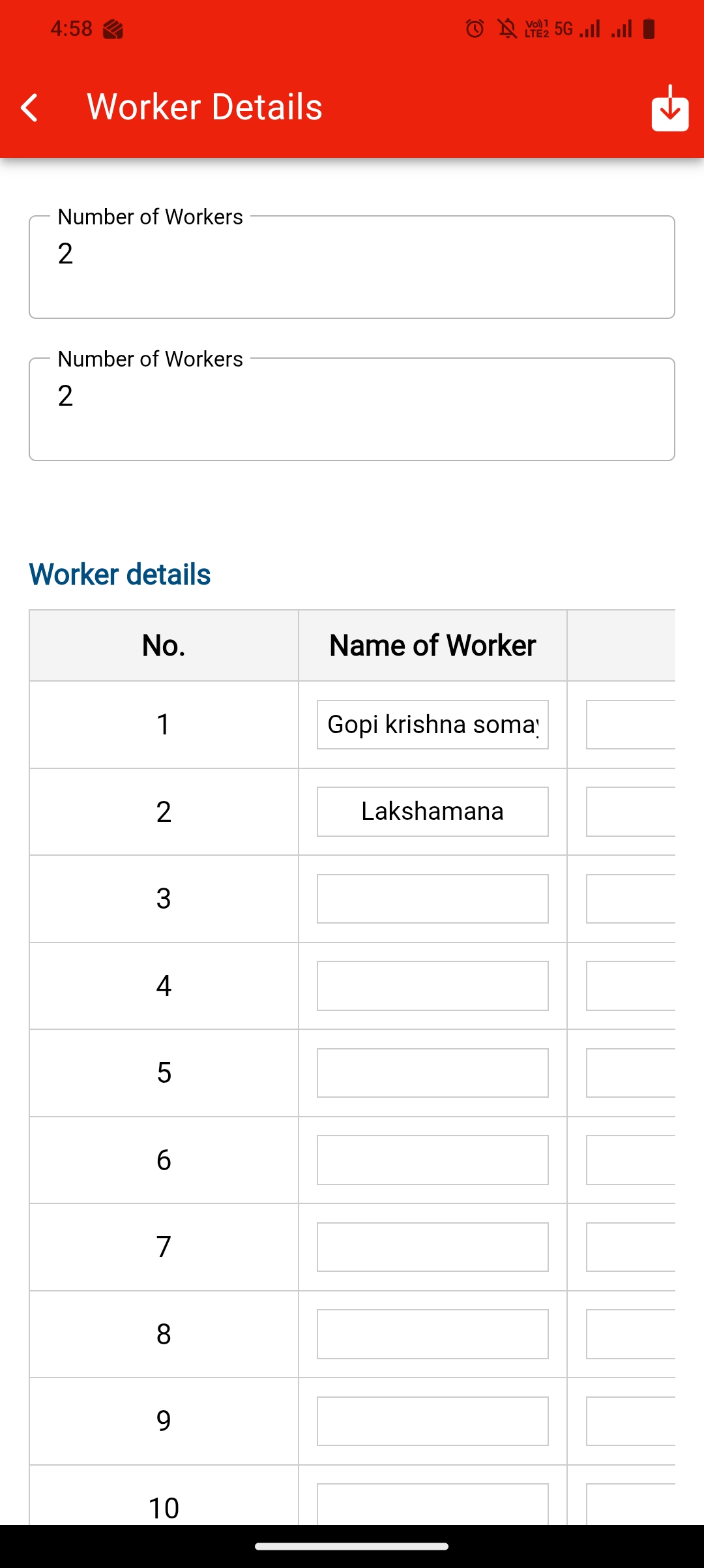Tap second-column field in row 1
Viewport: 704px width, 1568px height.
click(630, 725)
